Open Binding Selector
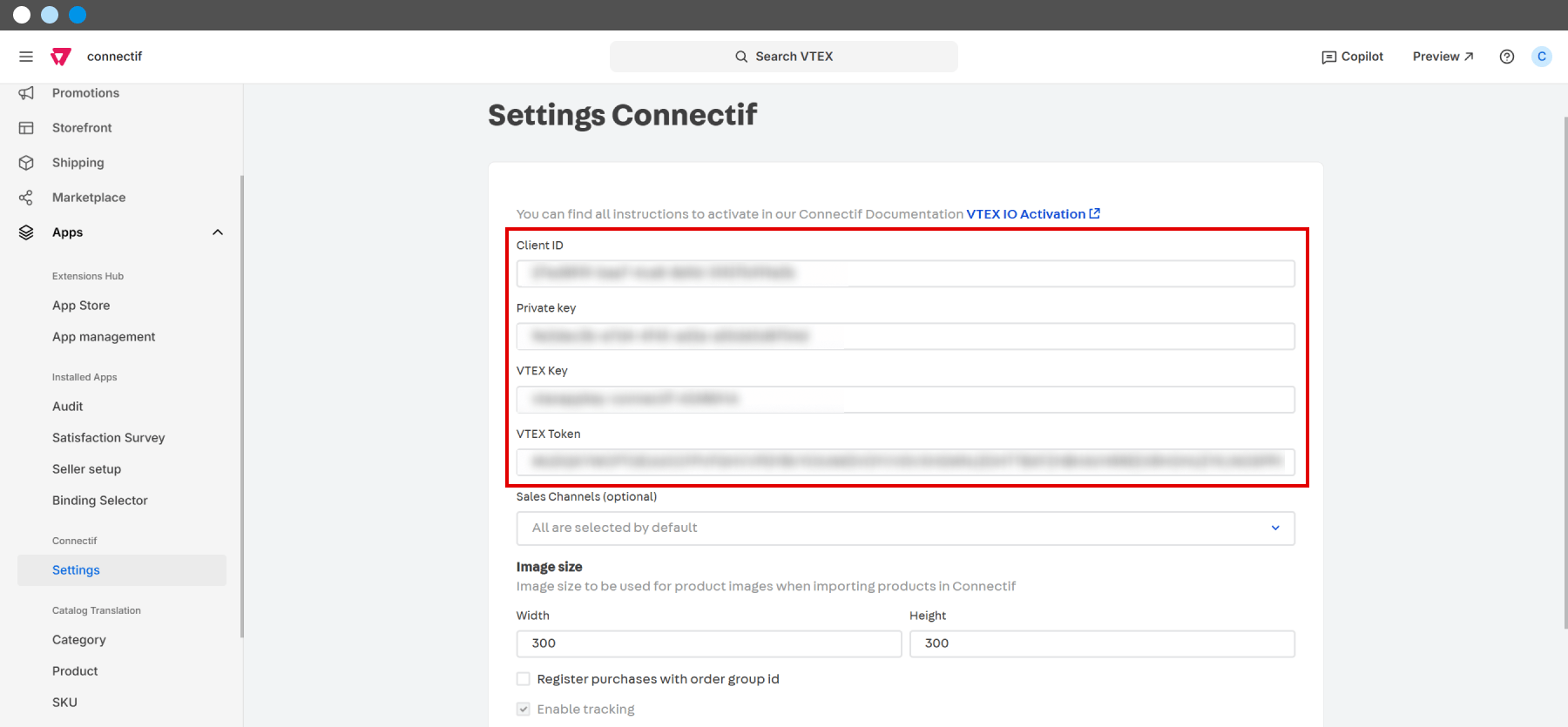Viewport: 1568px width, 727px height. (99, 501)
